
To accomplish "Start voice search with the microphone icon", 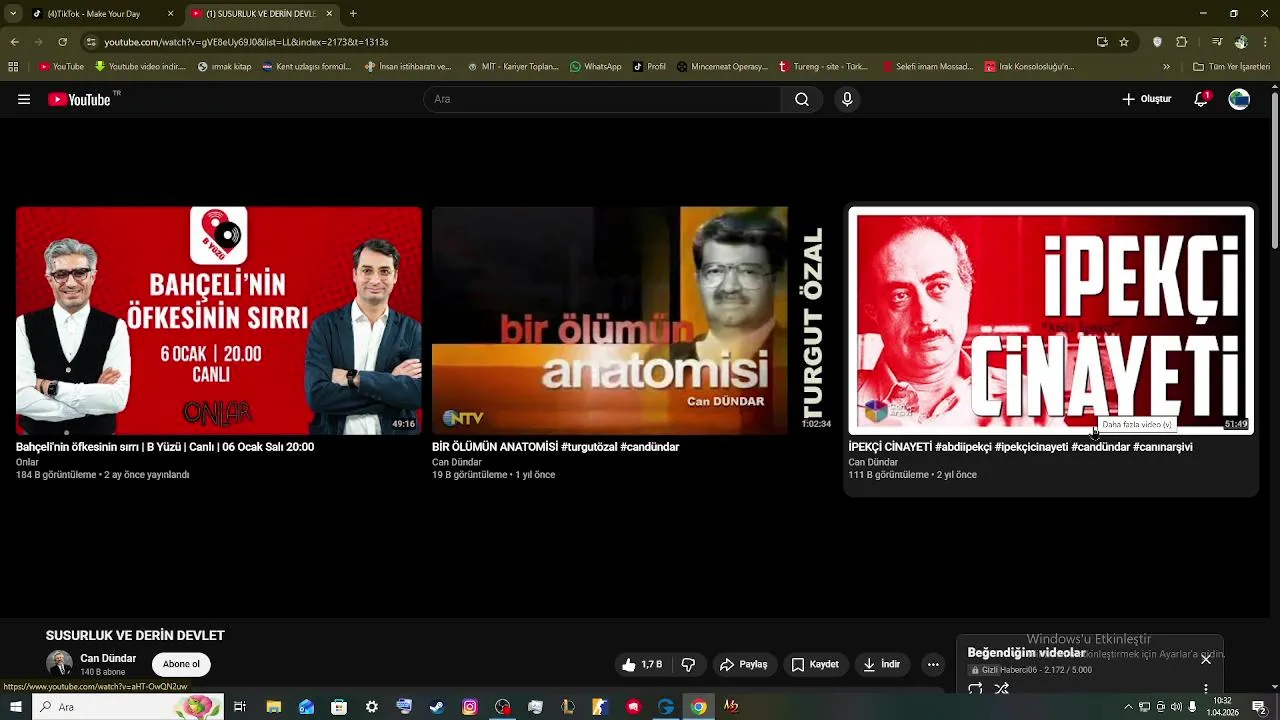I will pyautogui.click(x=847, y=99).
